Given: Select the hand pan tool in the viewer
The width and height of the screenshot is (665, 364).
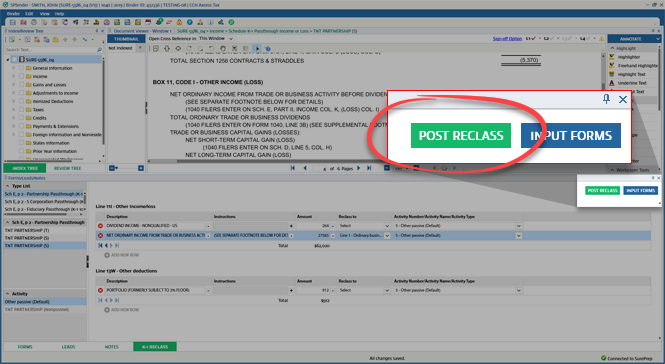Looking at the screenshot, I should [x=223, y=48].
